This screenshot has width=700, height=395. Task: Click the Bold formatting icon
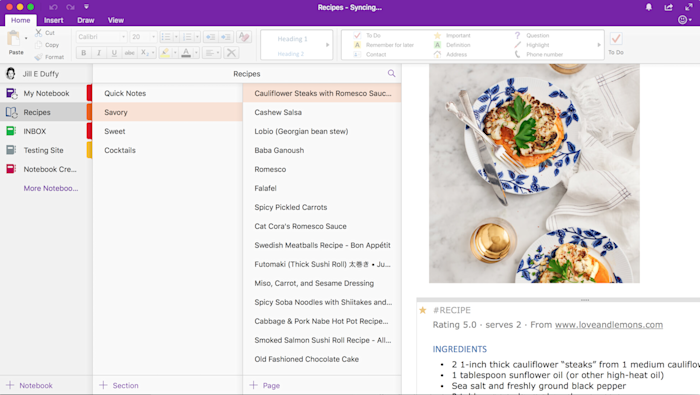[83, 53]
